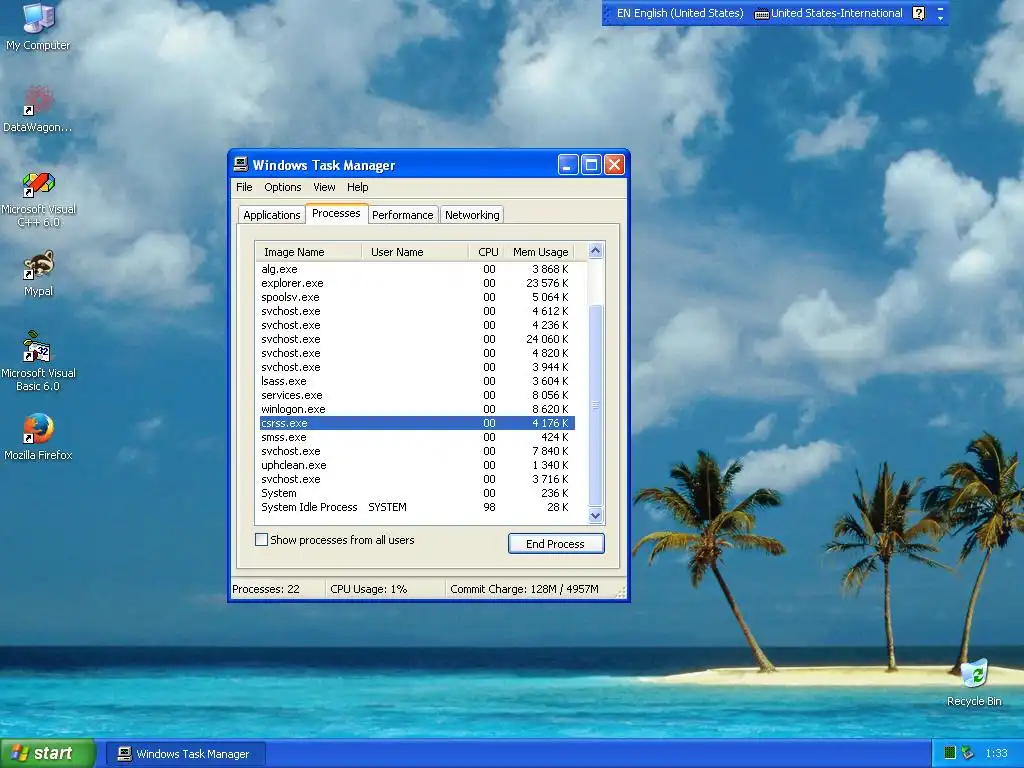The width and height of the screenshot is (1024, 768).
Task: Select the System Idle Process row
Action: (417, 507)
